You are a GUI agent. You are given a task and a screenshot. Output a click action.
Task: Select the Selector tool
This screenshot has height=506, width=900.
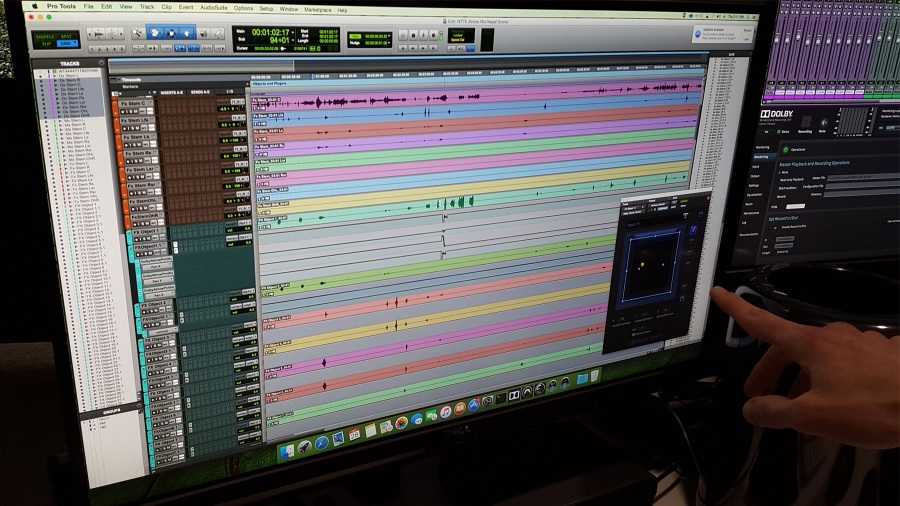pyautogui.click(x=171, y=33)
